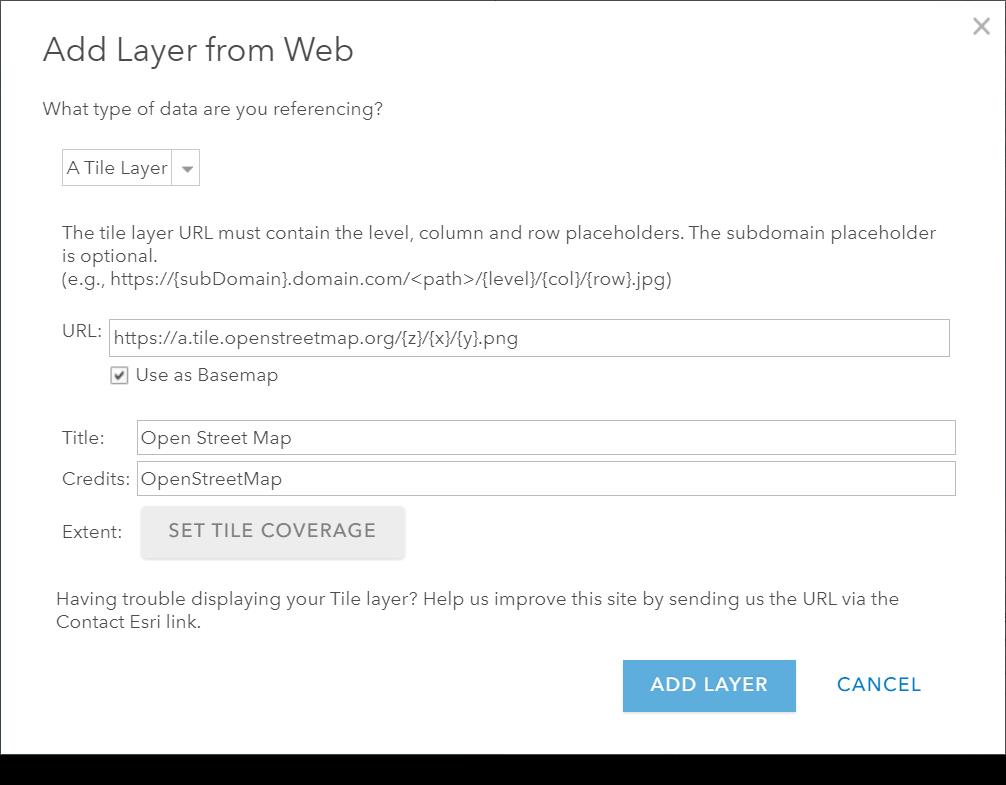Click the example subDomain URL text
This screenshot has width=1006, height=785.
pos(366,280)
